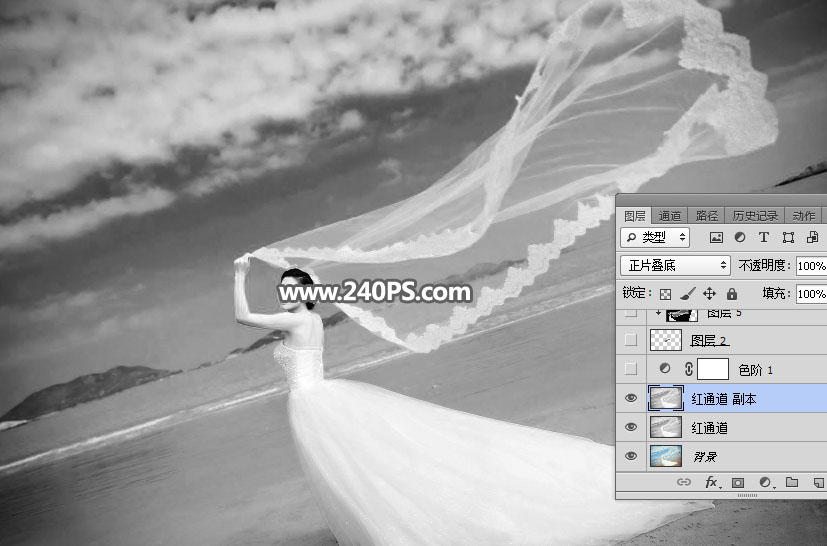Select the 背景 layer thumbnail

click(x=666, y=456)
